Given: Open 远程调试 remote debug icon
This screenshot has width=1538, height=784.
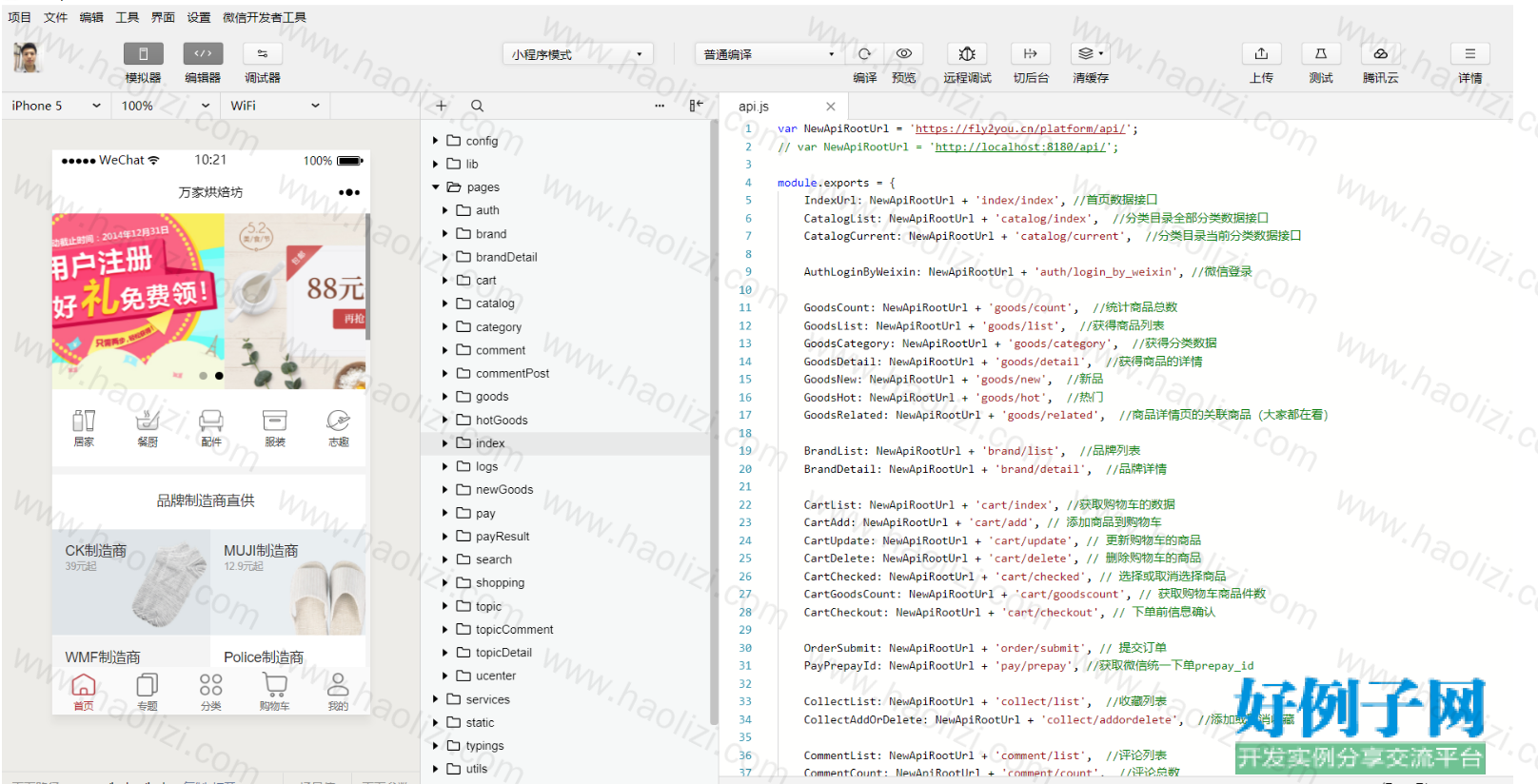Looking at the screenshot, I should [x=967, y=54].
